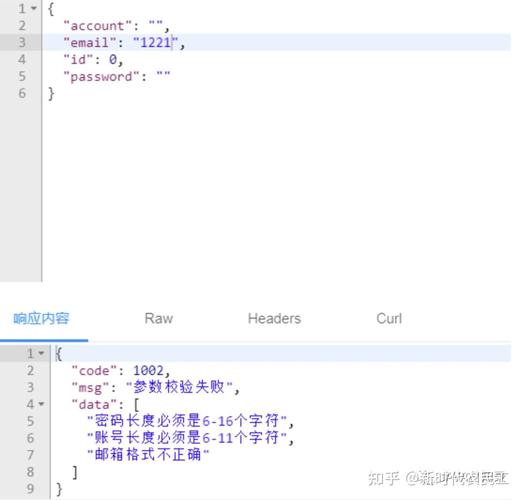Open the Curl tab

coord(389,319)
